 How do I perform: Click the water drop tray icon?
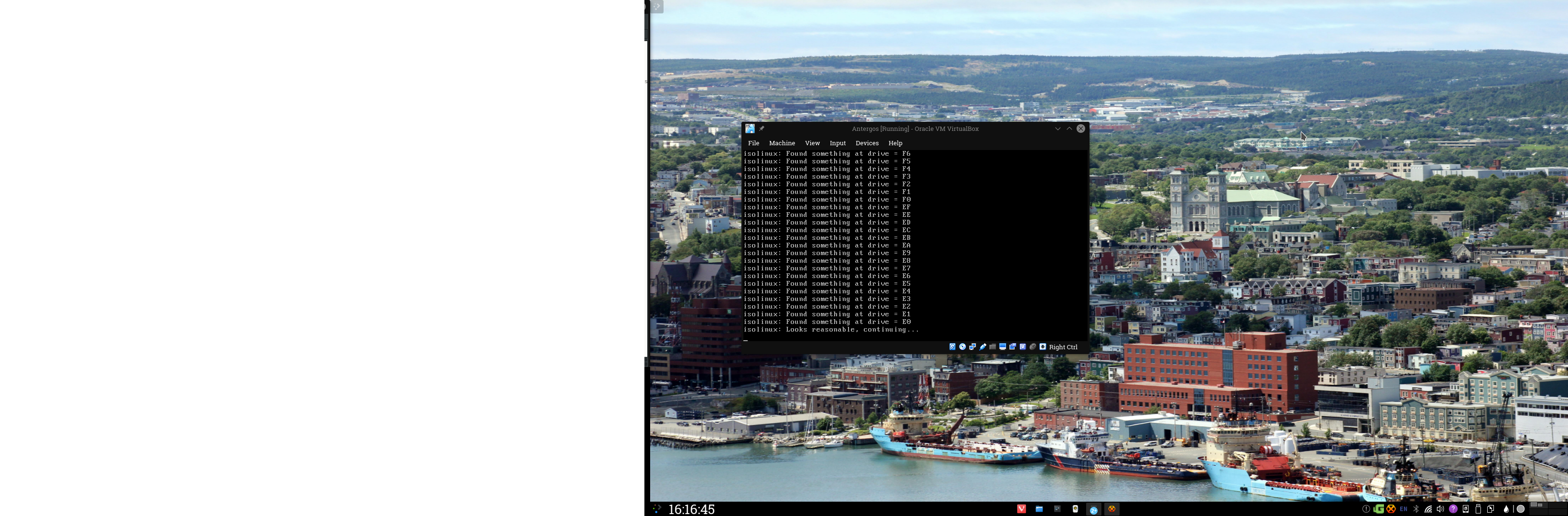point(1506,509)
